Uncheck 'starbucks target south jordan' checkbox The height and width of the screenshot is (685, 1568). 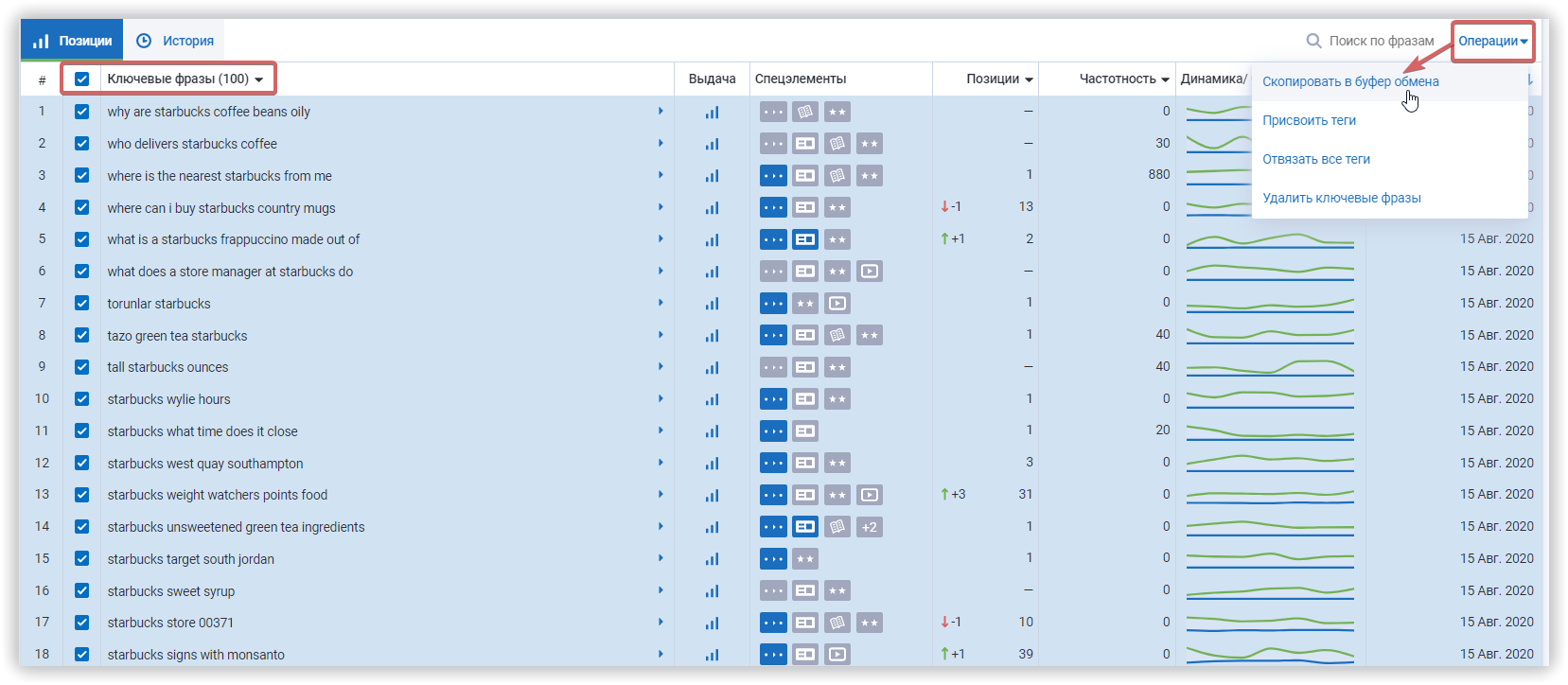pos(82,559)
